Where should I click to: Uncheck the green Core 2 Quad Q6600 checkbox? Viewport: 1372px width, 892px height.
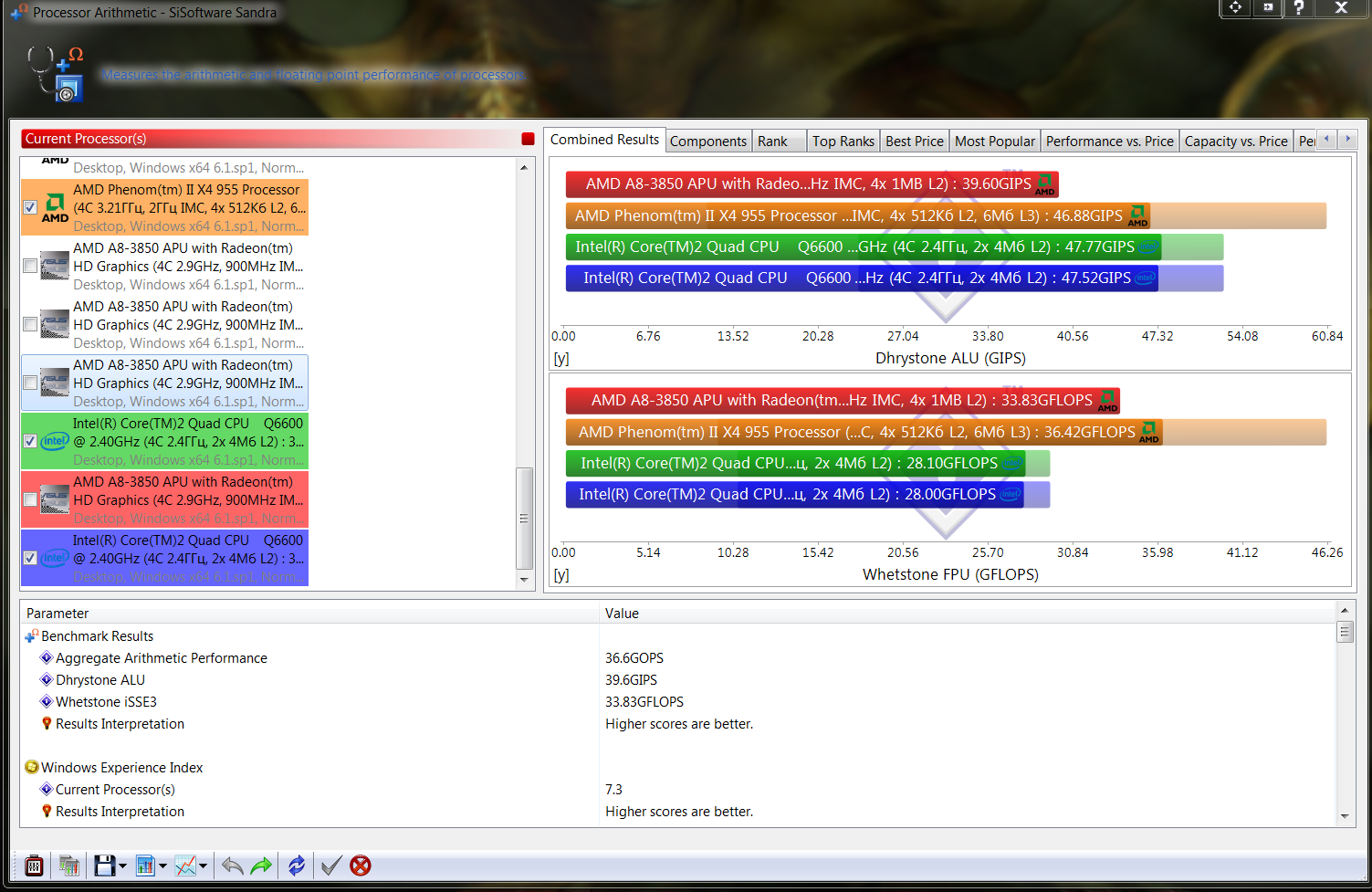point(30,441)
